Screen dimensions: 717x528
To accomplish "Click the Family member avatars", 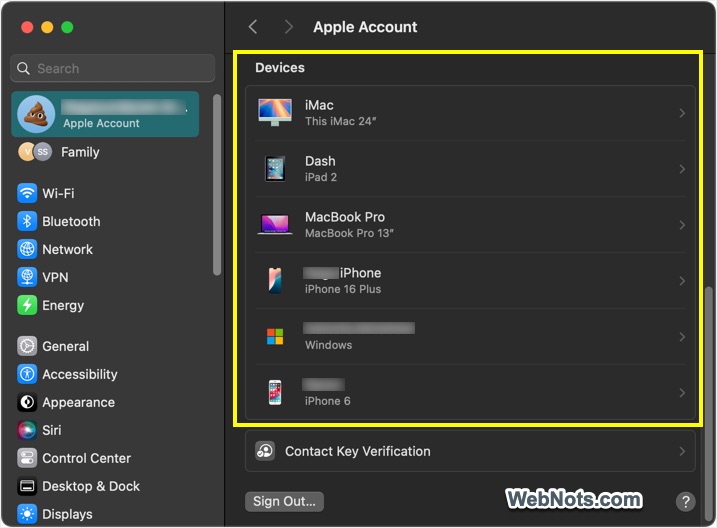I will point(35,152).
